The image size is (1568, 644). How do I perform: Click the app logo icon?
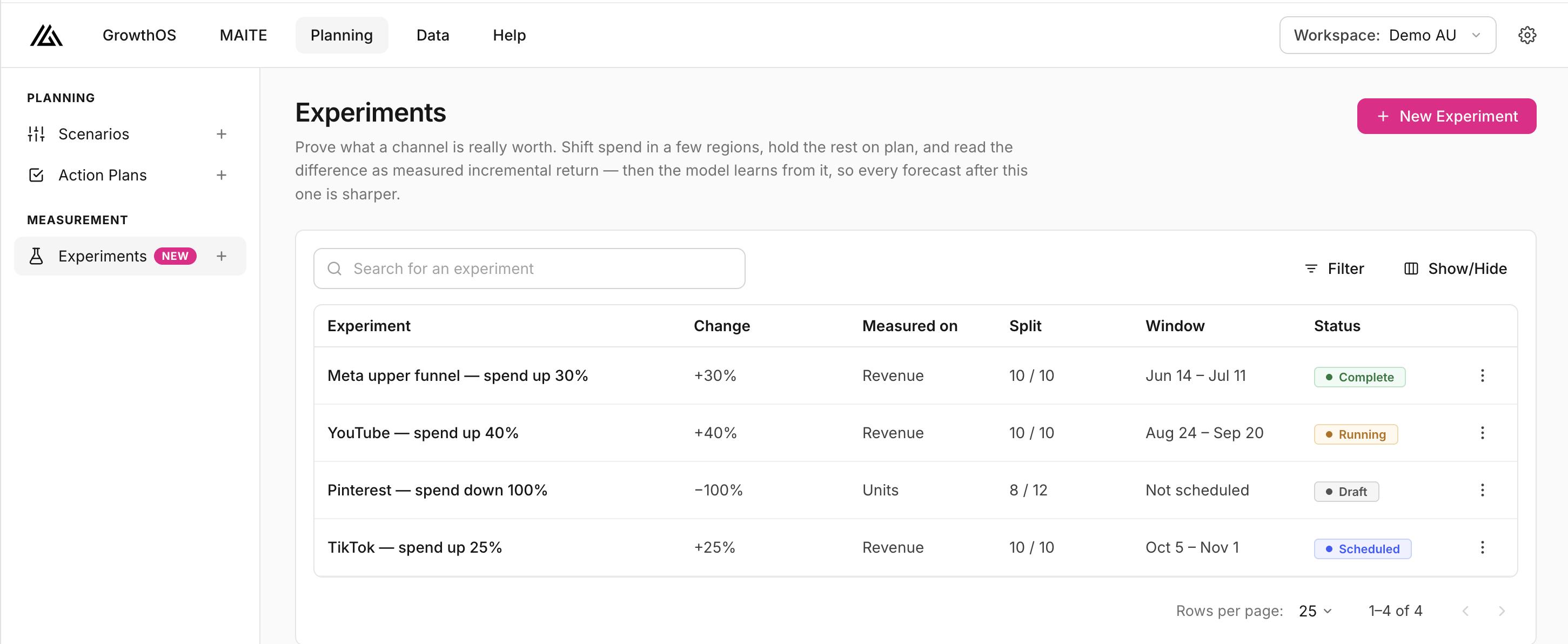(x=46, y=35)
